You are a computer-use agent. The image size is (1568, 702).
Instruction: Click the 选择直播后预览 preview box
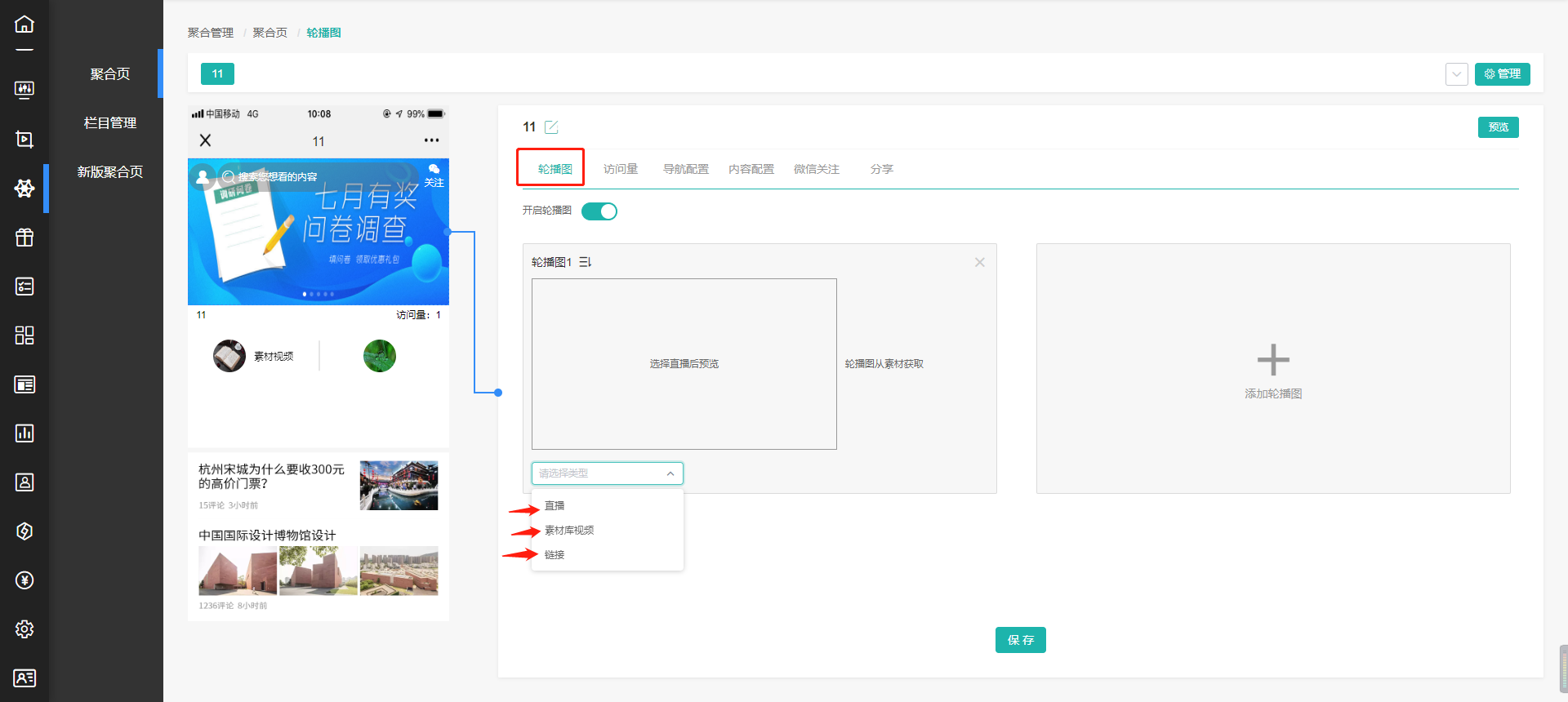point(684,364)
